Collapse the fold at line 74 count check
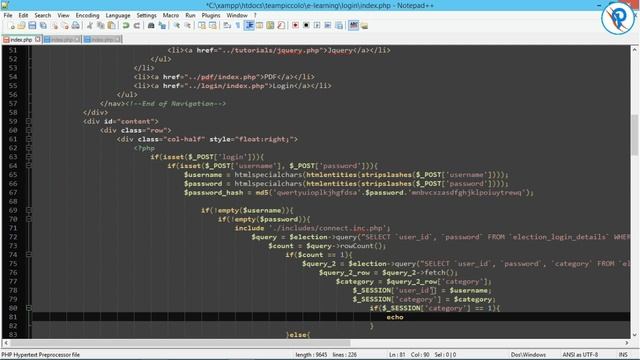This screenshot has width=640, height=360. click(29, 255)
